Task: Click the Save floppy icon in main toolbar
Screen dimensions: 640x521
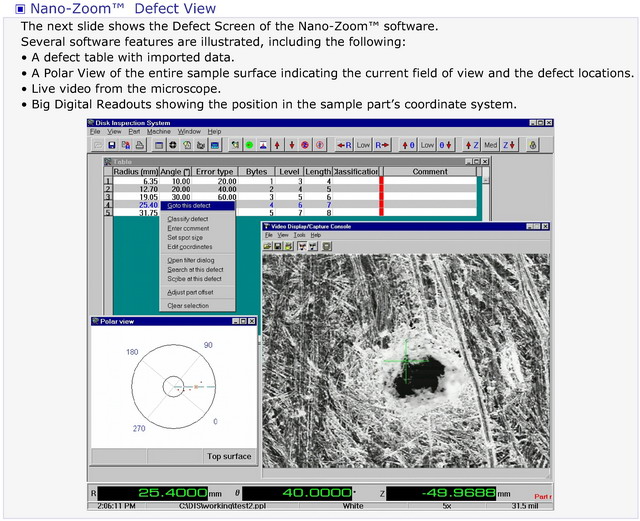Action: click(x=111, y=145)
